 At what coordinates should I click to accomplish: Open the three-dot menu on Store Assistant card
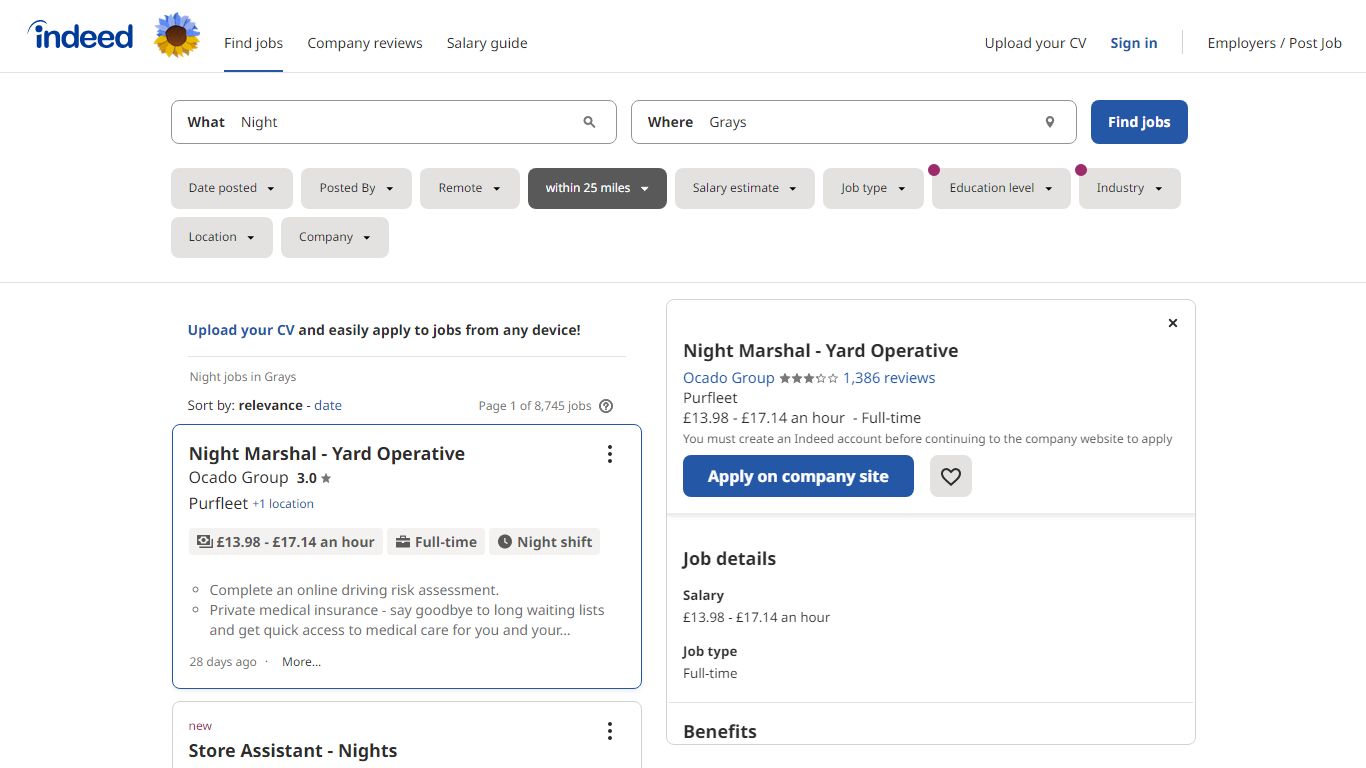click(610, 731)
